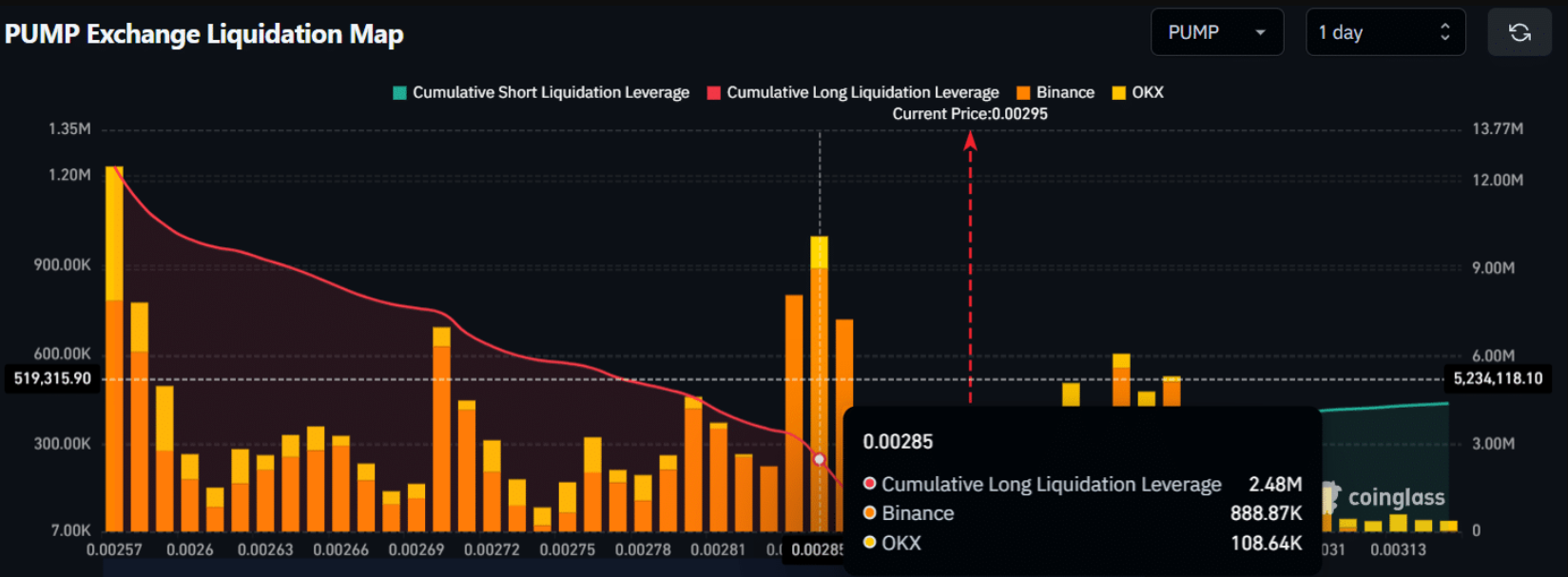Click the 0.00313 price axis label

click(1398, 549)
